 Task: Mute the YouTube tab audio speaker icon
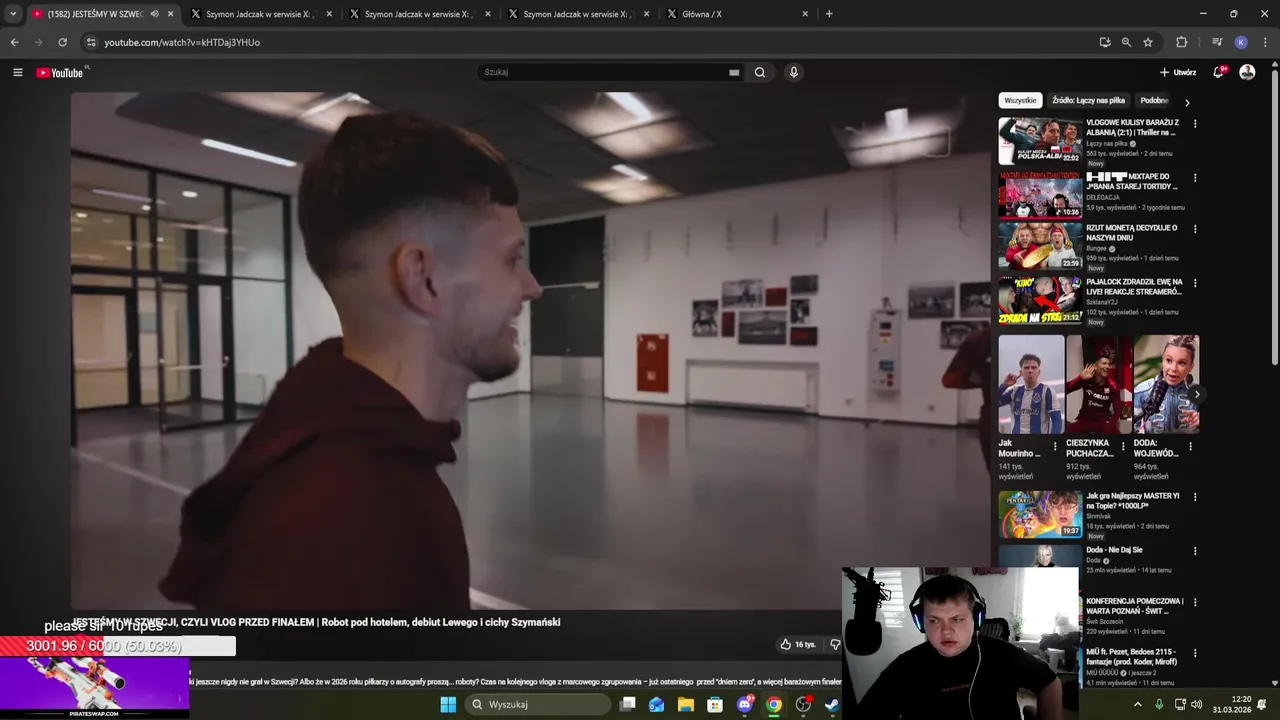click(x=154, y=14)
